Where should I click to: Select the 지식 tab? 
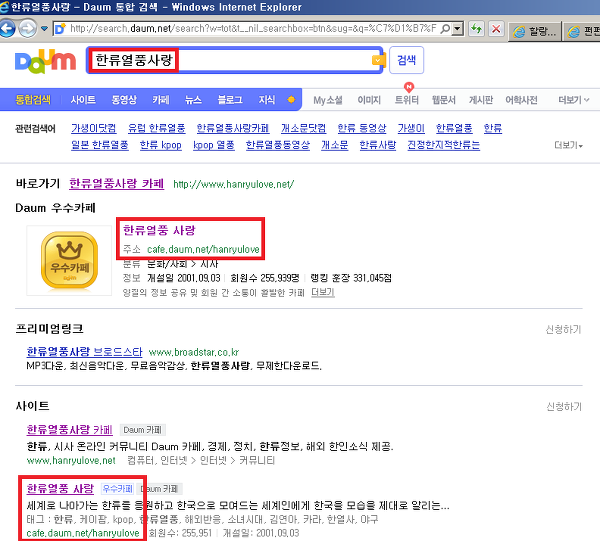(x=267, y=100)
